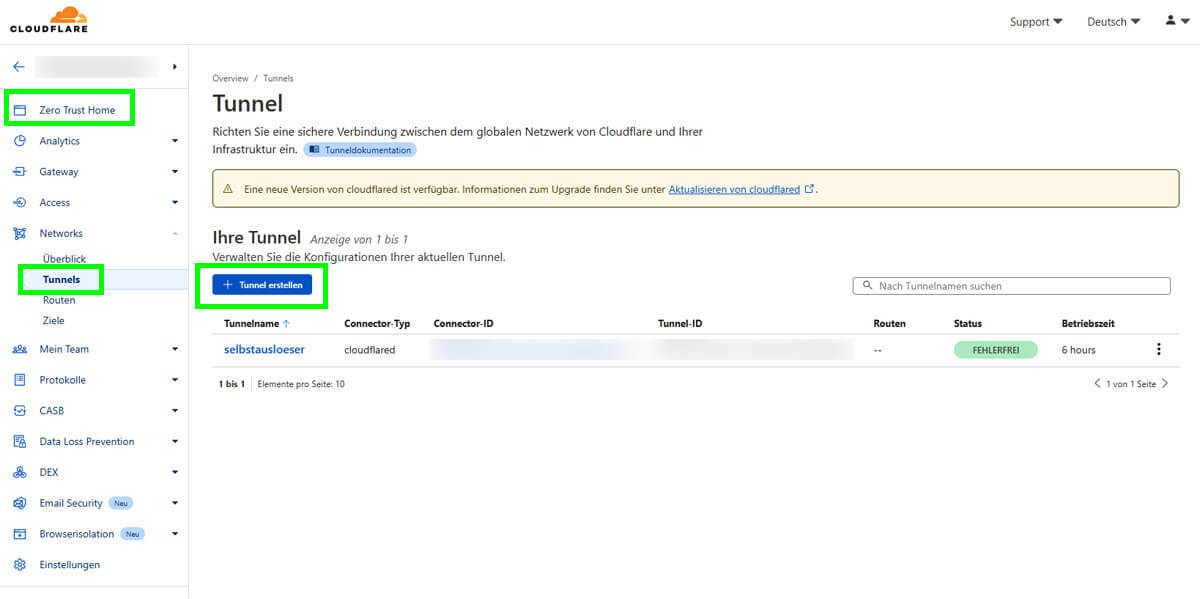The width and height of the screenshot is (1200, 599).
Task: Collapse the Networks section chevron
Action: [x=175, y=234]
